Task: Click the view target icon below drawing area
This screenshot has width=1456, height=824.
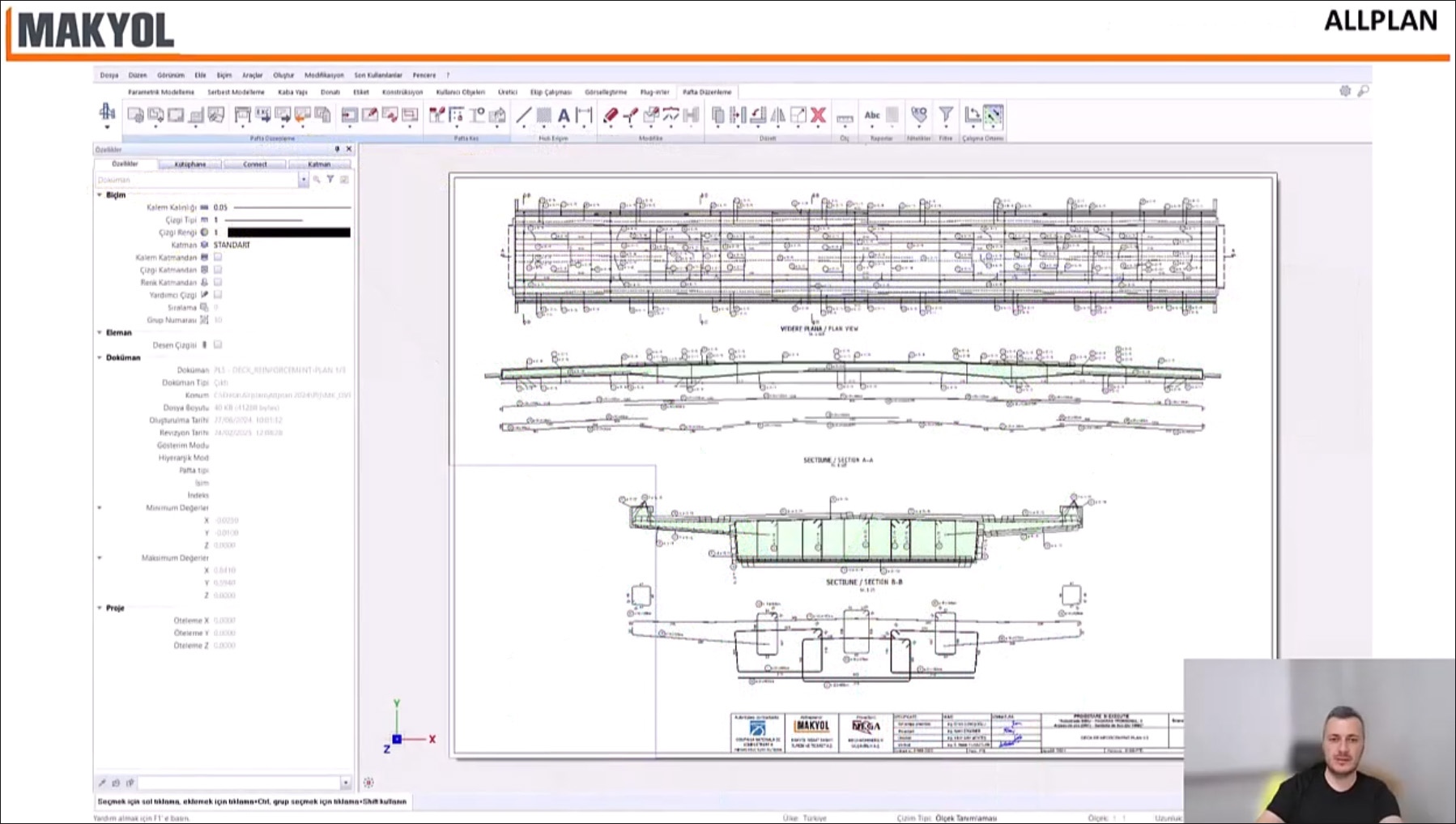Action: pos(368,783)
